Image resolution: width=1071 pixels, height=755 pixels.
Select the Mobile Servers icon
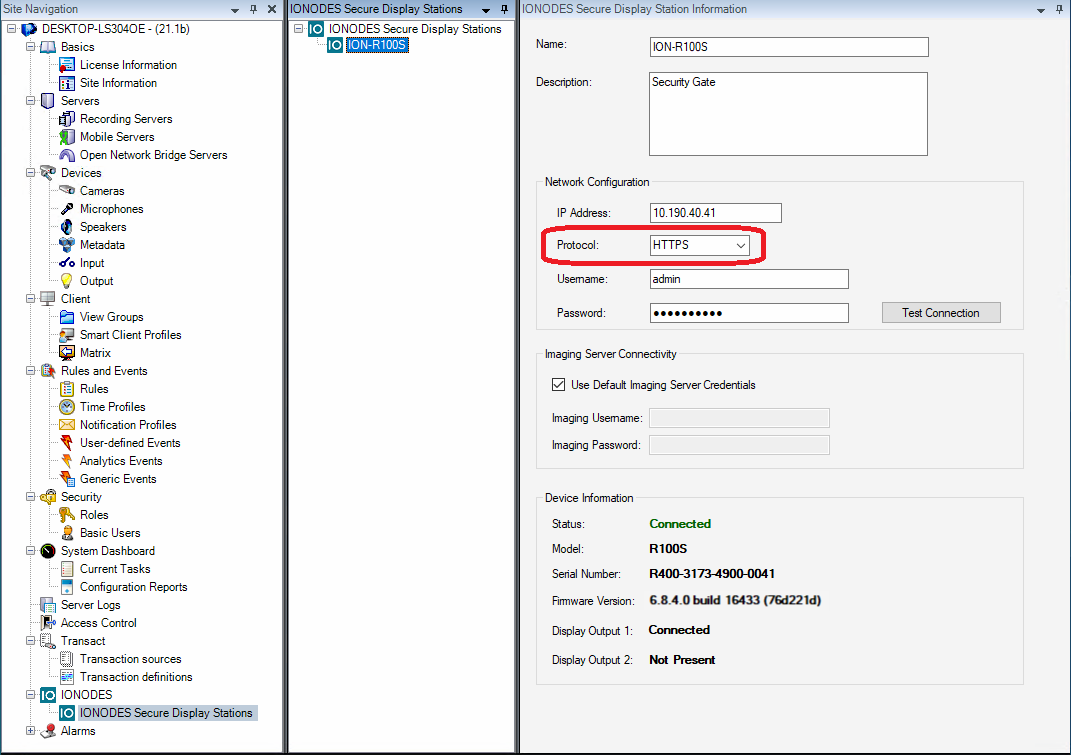coord(67,137)
